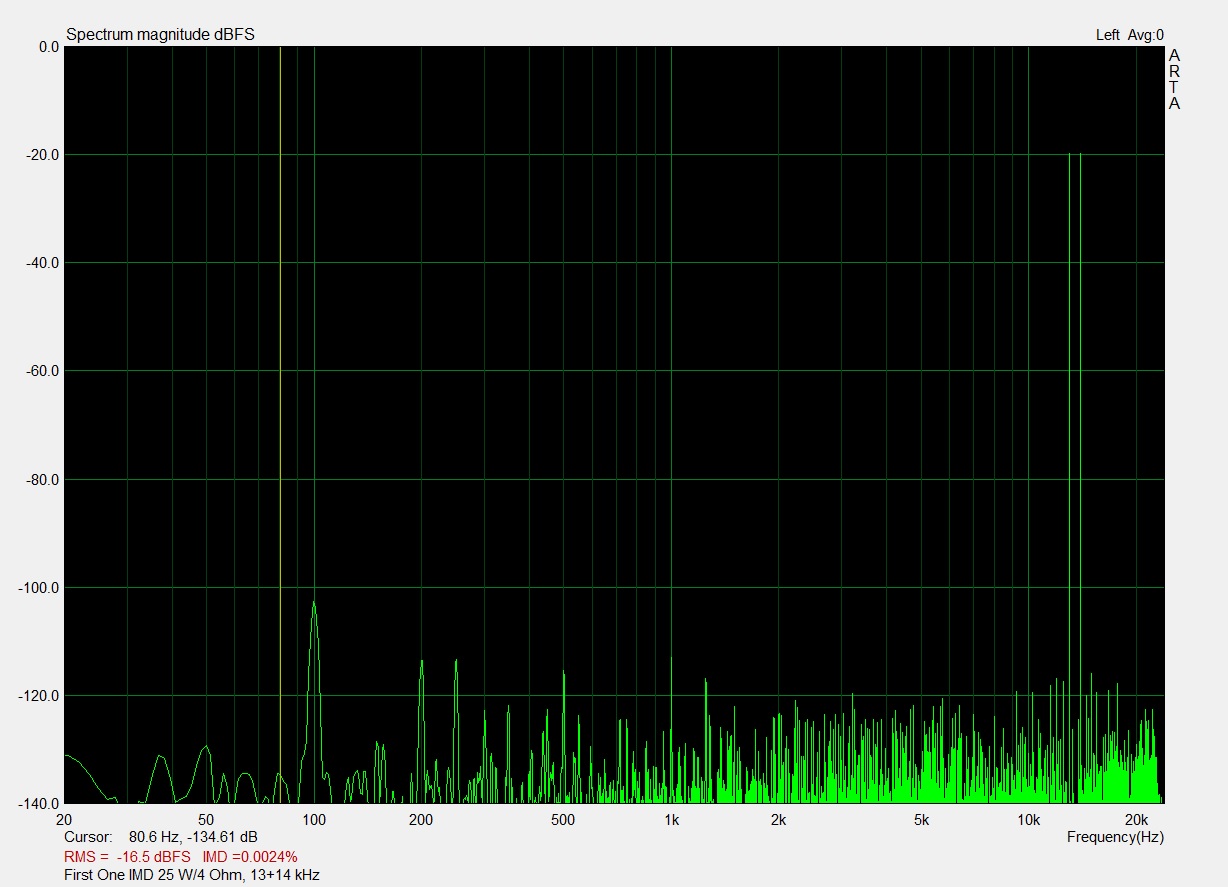
Task: Click the 'Frequency(Hz)' axis label
Action: (1115, 836)
